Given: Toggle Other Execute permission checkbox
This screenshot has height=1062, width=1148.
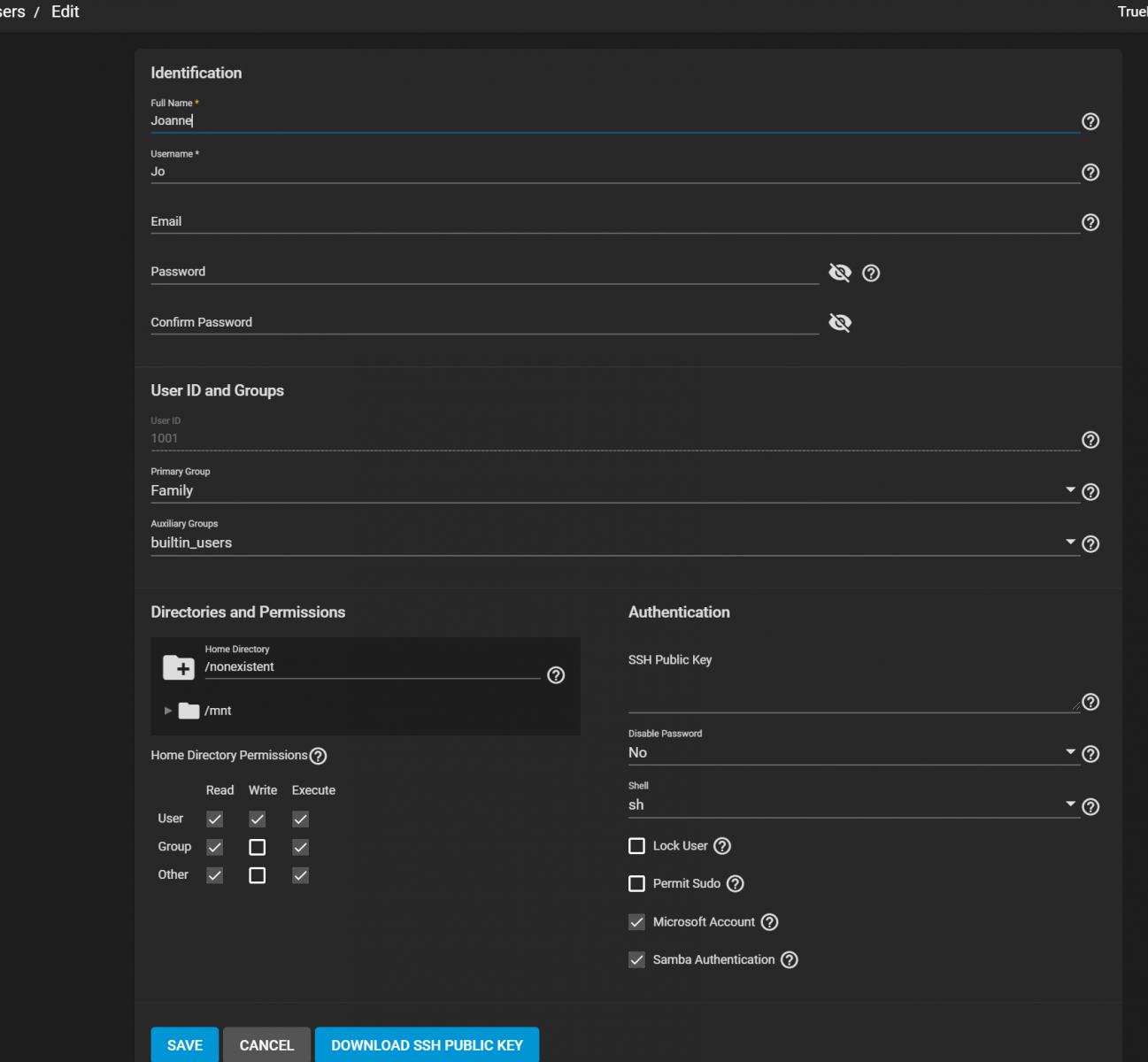Looking at the screenshot, I should click(301, 875).
